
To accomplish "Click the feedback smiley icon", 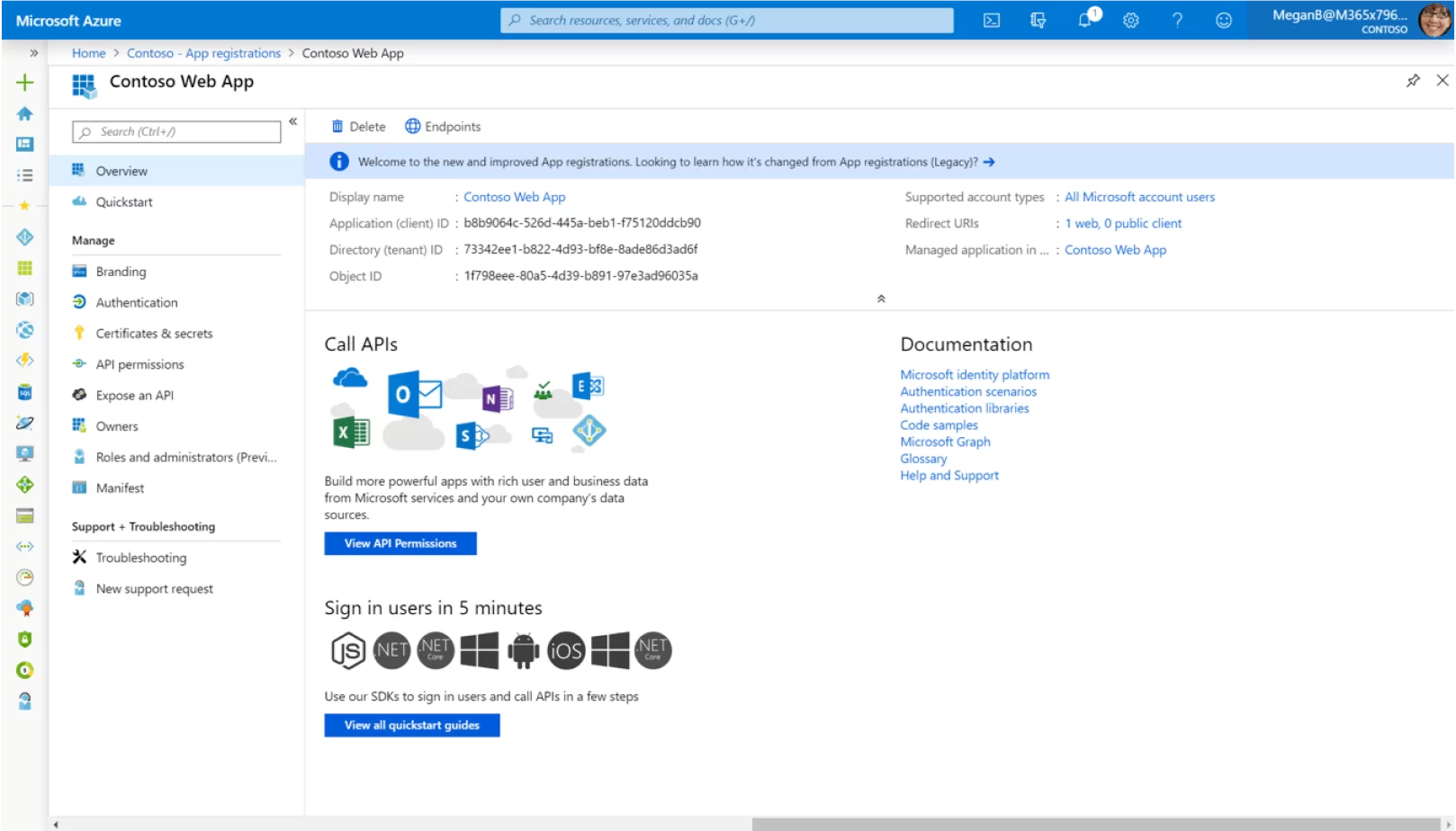I will (x=1224, y=20).
